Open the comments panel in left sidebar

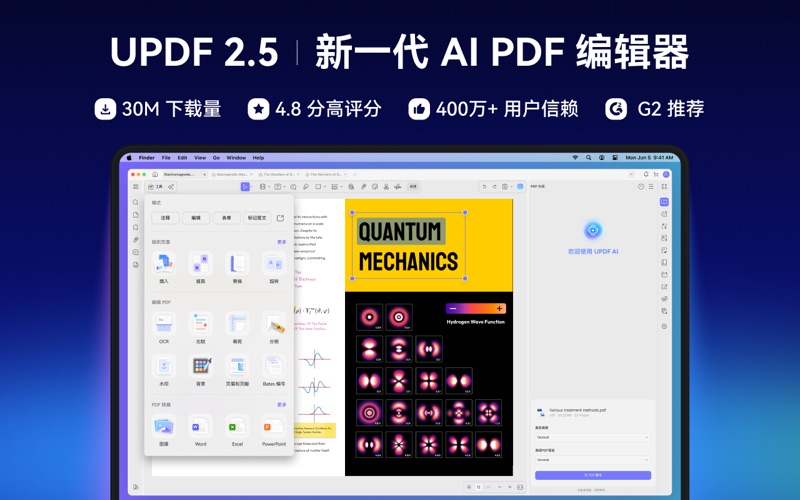coord(136,253)
